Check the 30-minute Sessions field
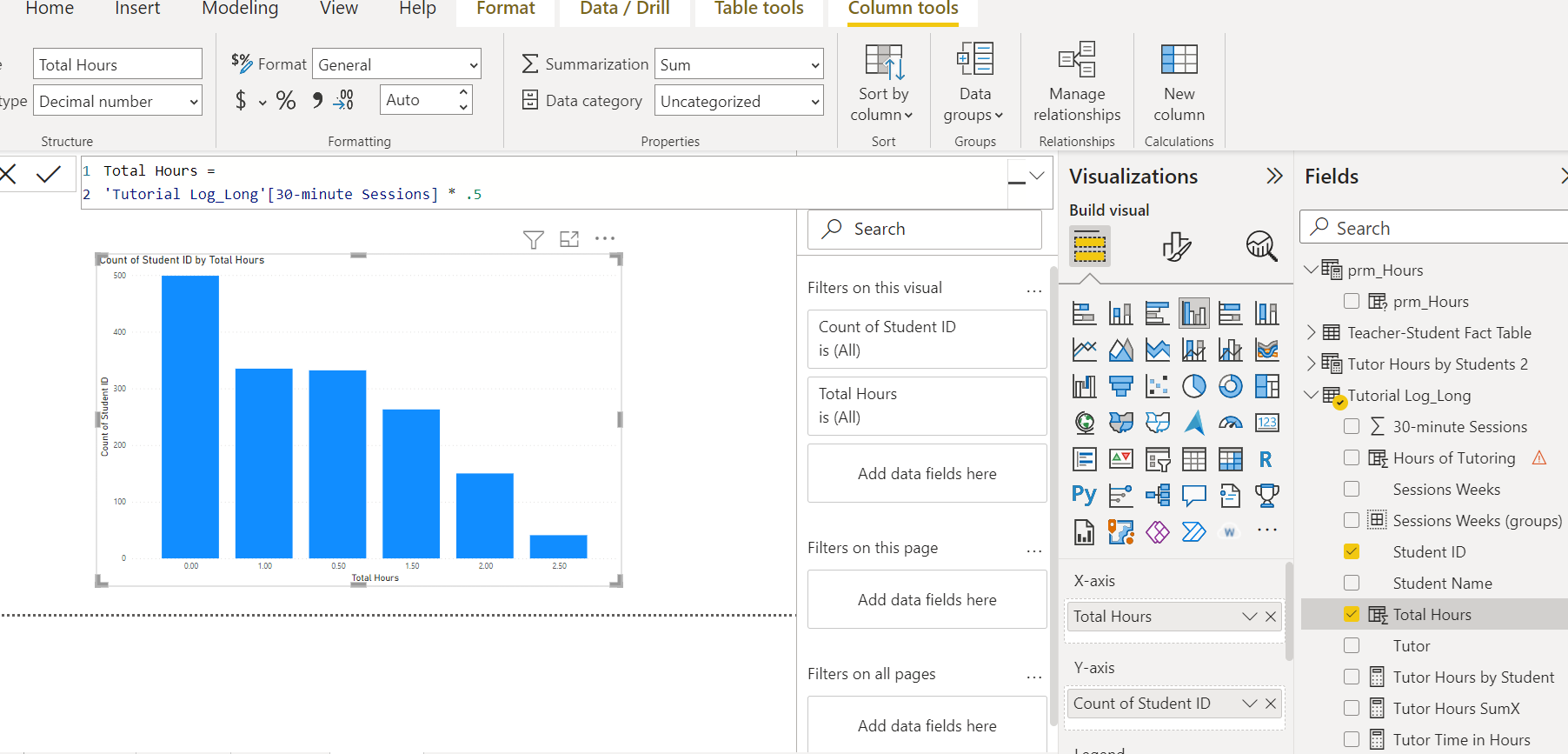The image size is (1568, 754). (1352, 427)
